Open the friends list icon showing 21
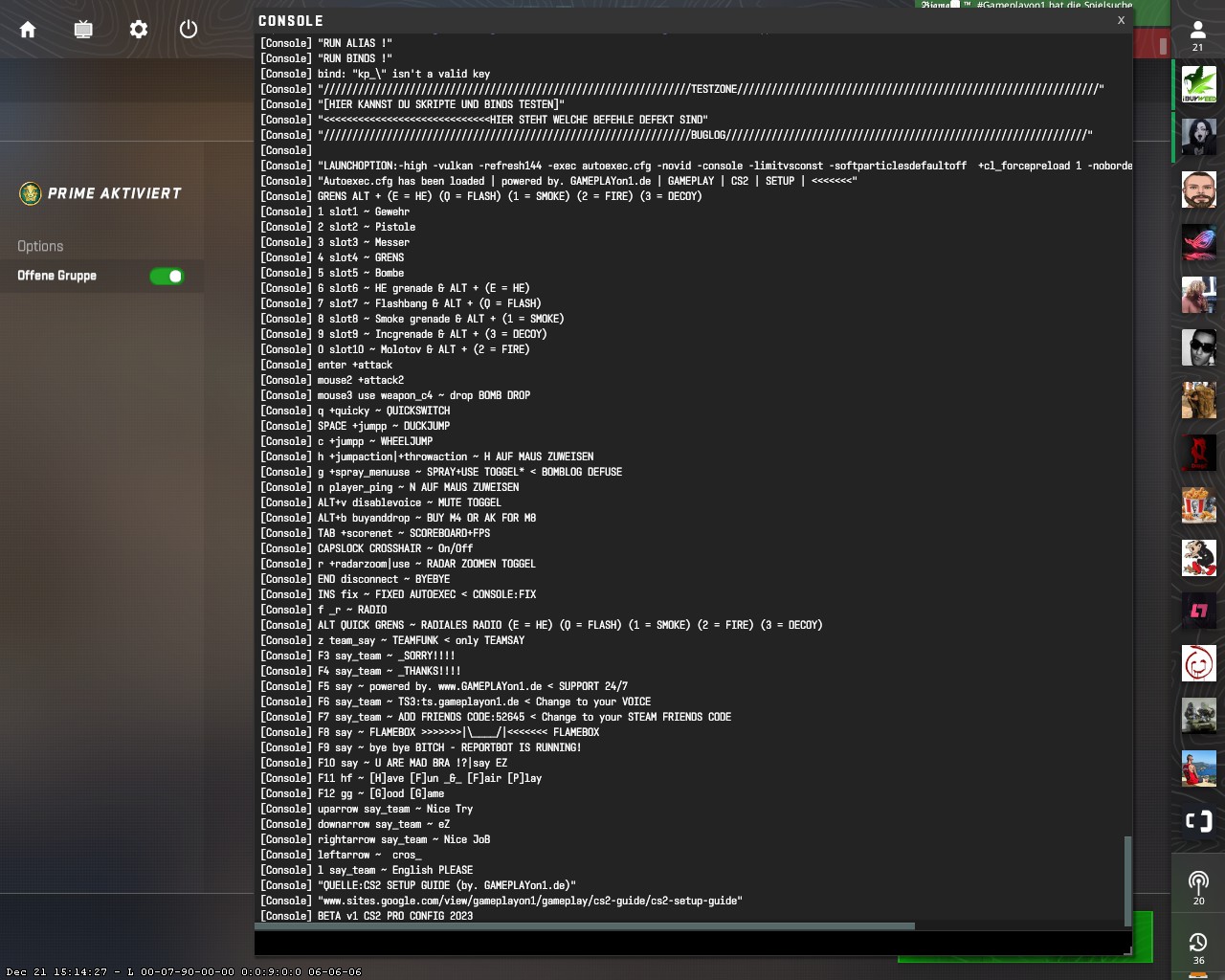Screen dimensions: 1225x980 (1198, 36)
